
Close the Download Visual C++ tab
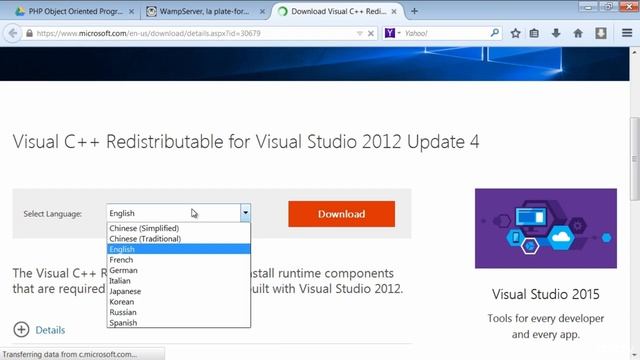[x=394, y=11]
